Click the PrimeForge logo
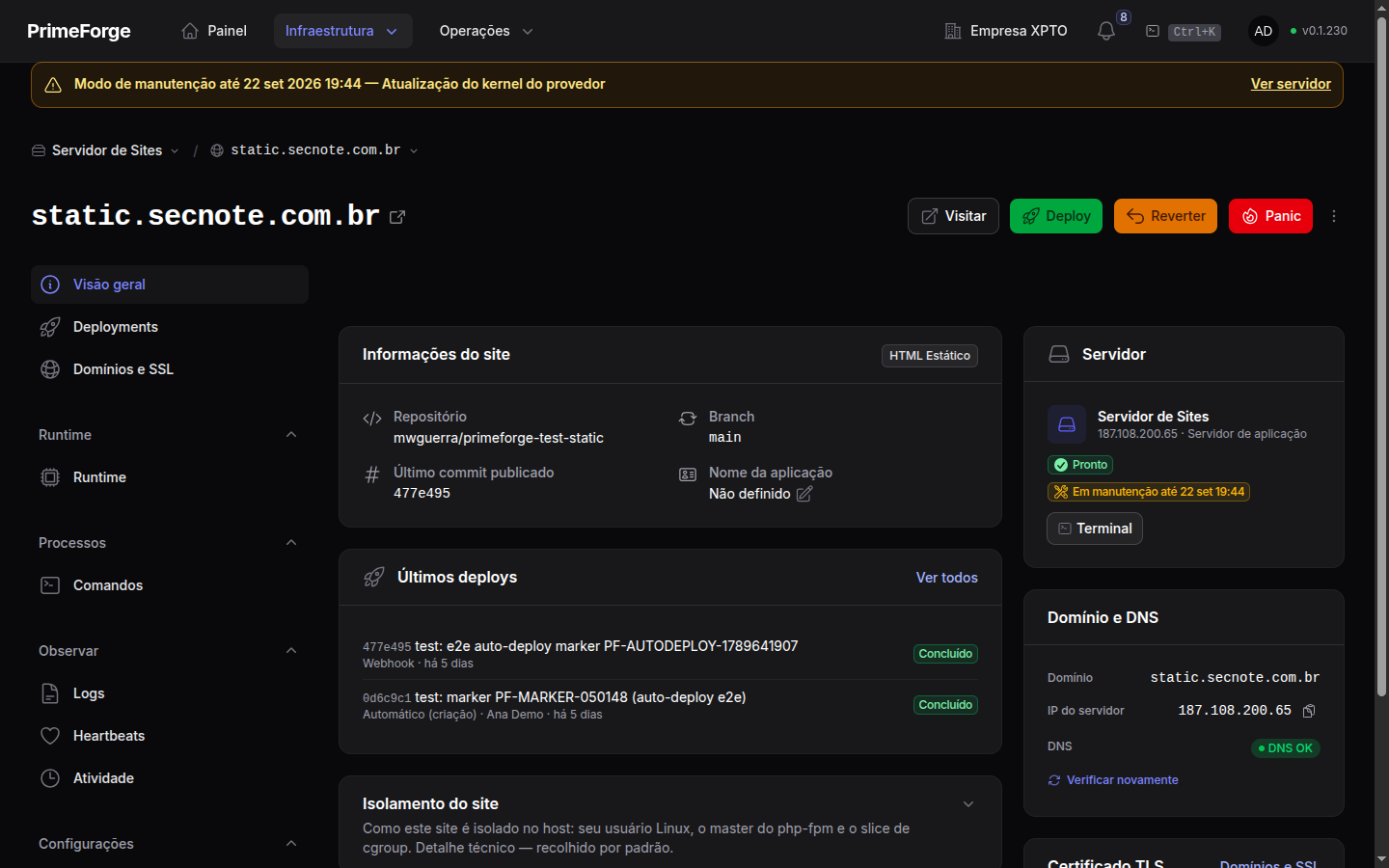 click(x=79, y=31)
